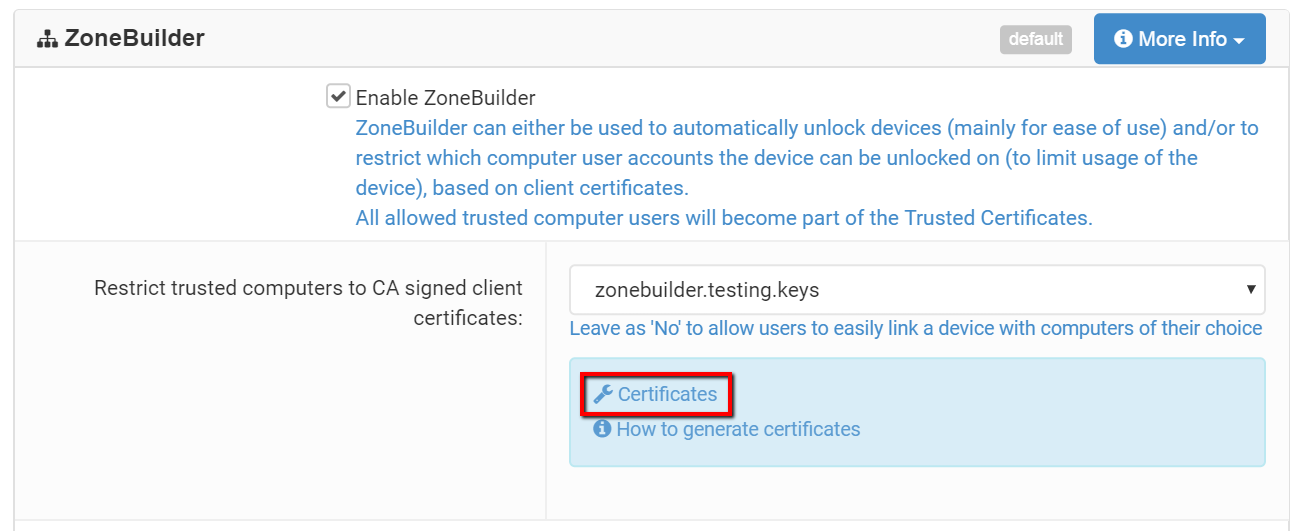The height and width of the screenshot is (531, 1295).
Task: Click the gray default badge
Action: [1035, 39]
